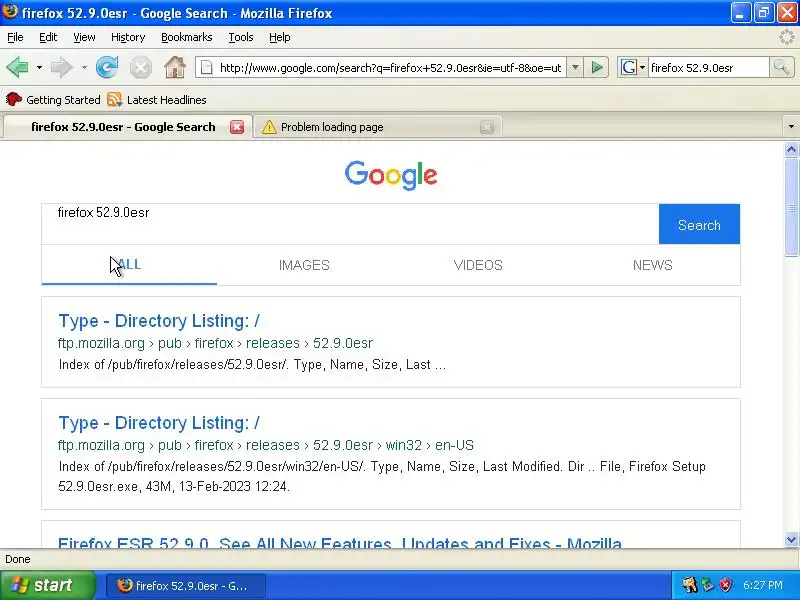Click the Stop loading button
Viewport: 800px width, 600px height.
(140, 67)
